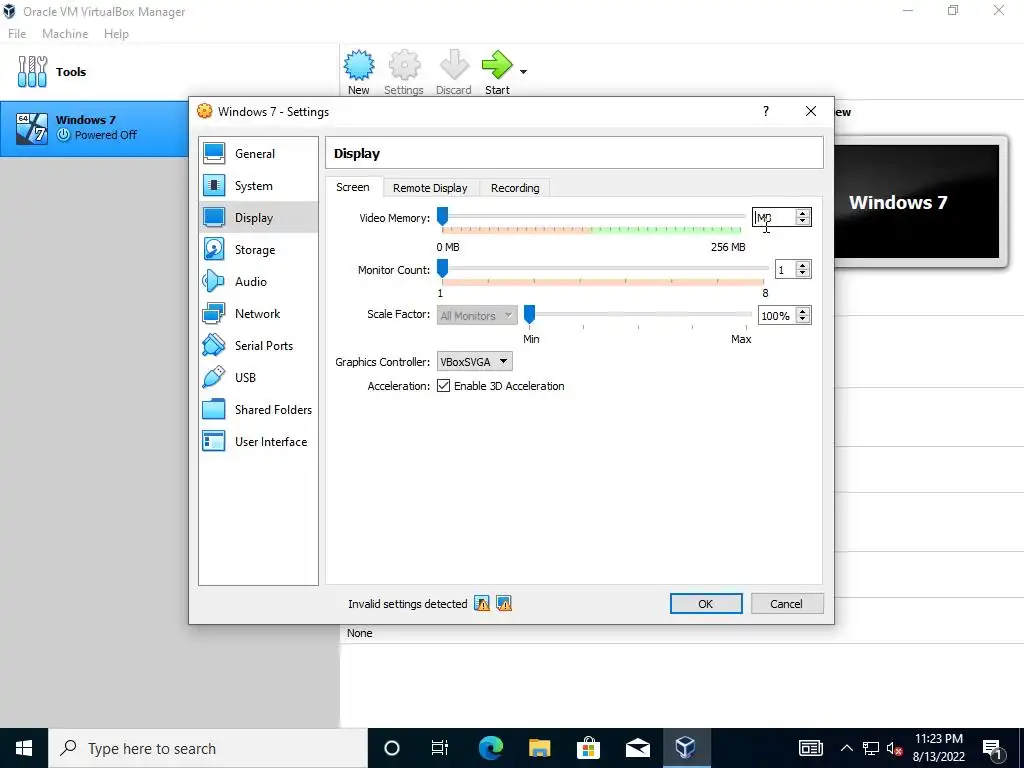Open the Network settings category
1024x768 pixels.
[258, 313]
